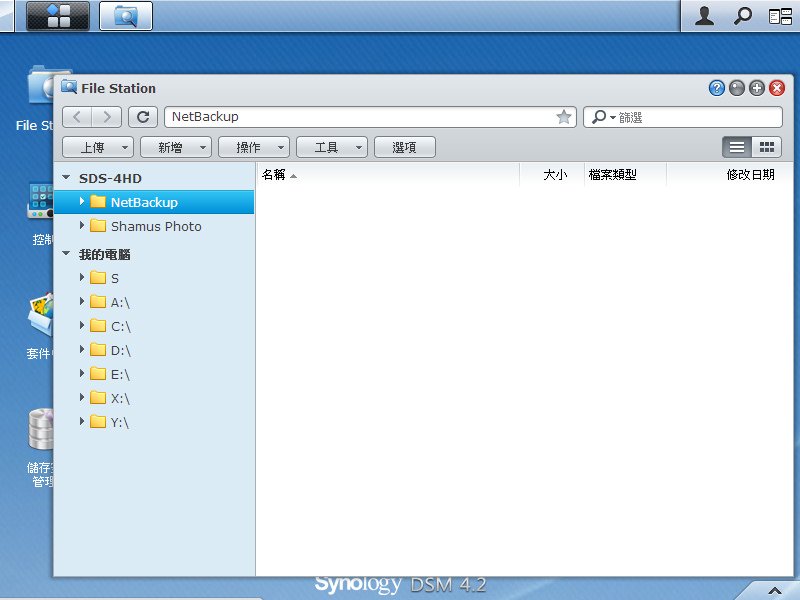
Task: Add NetBackup to favorites with star
Action: [563, 117]
